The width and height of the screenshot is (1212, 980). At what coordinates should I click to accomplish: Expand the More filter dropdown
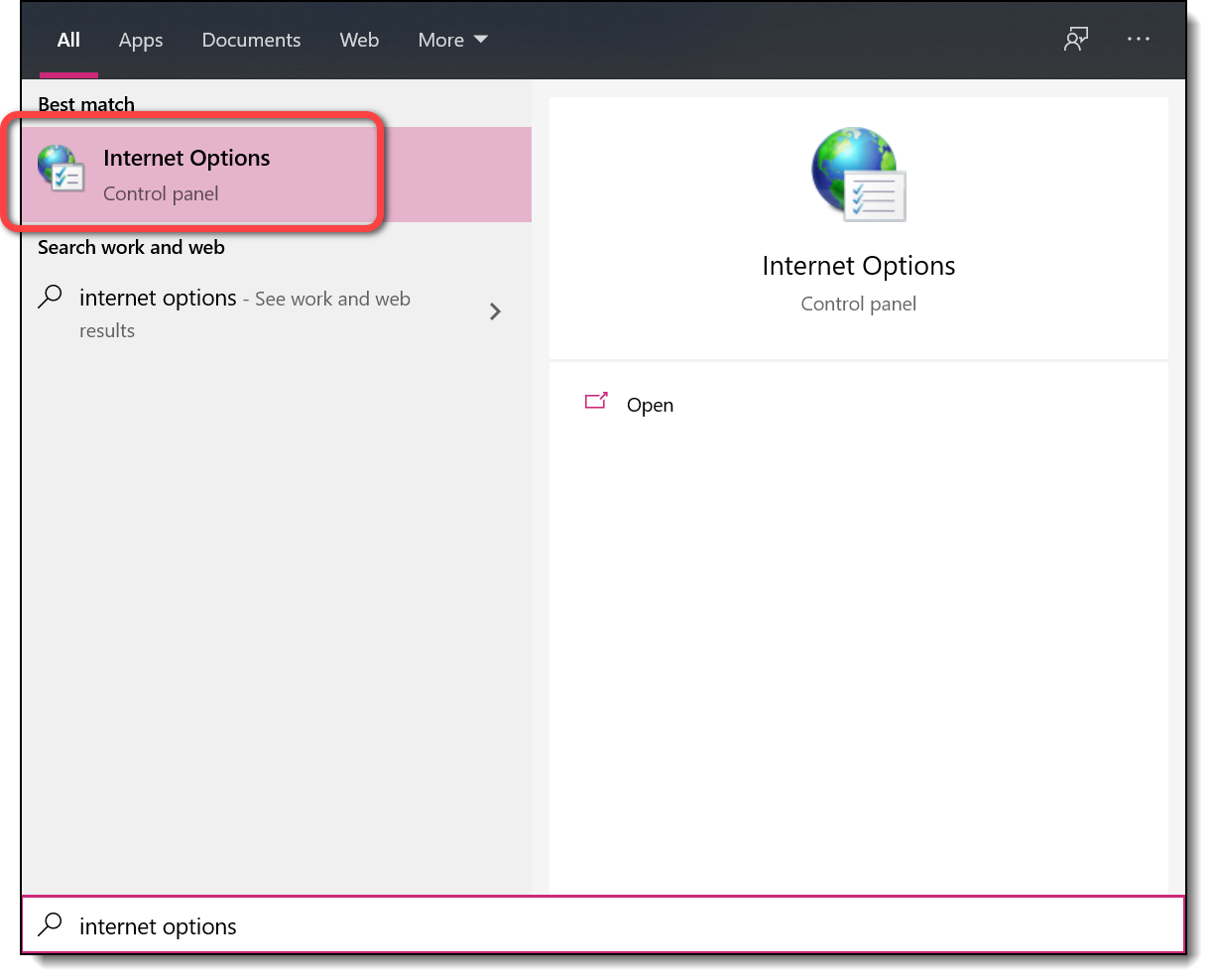(452, 40)
